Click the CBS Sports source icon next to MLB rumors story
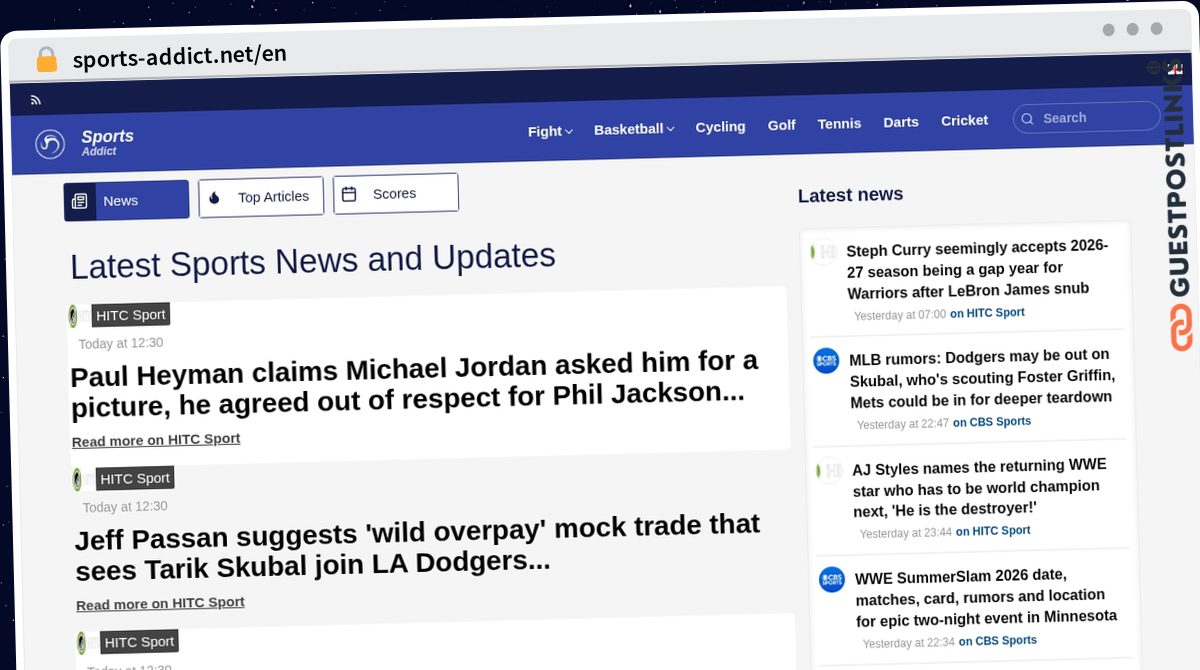The height and width of the screenshot is (670, 1200). tap(827, 361)
